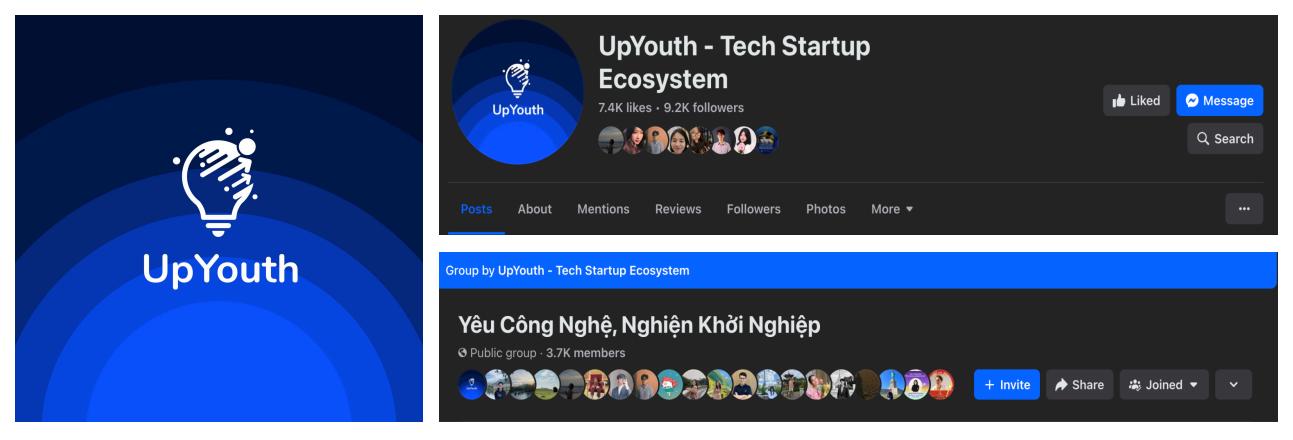1293x440 pixels.
Task: Click the Invite button in the group
Action: (x=1007, y=385)
